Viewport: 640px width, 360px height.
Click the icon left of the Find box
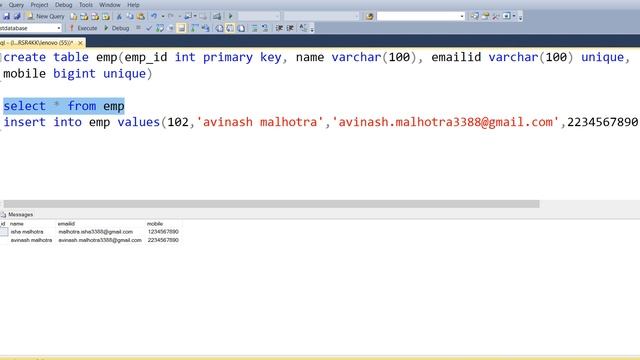[x=369, y=16]
